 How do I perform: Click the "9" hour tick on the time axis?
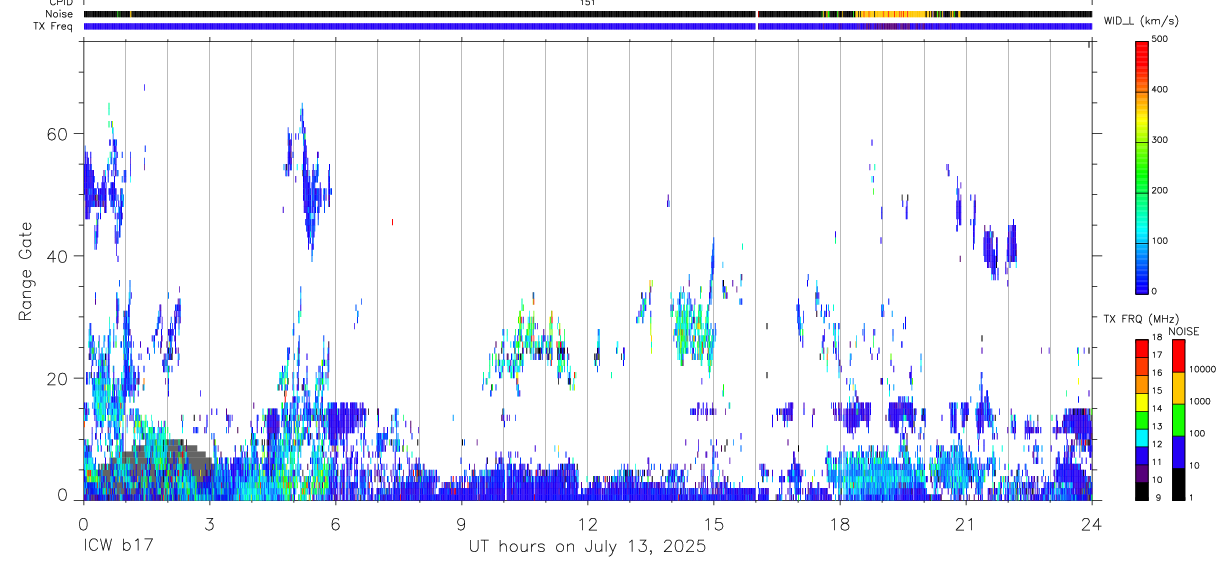(461, 523)
